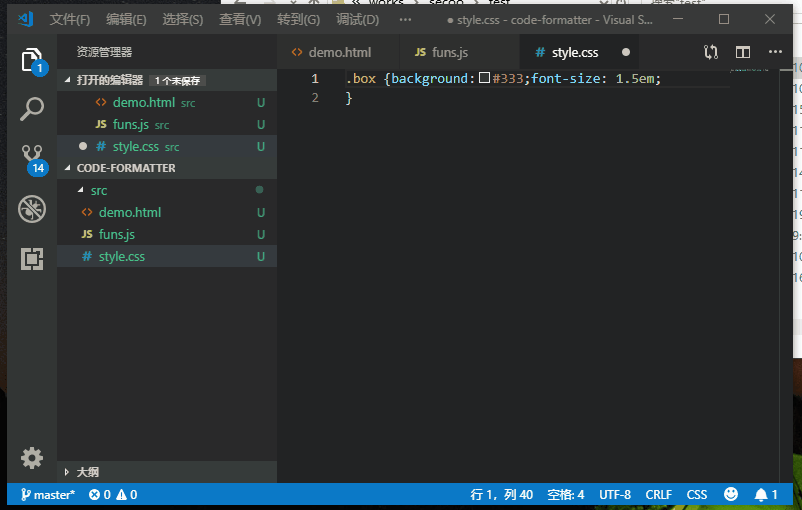Click the unsaved dot beside style.css in list
Viewport: 802px width, 510px height.
pyautogui.click(x=83, y=146)
